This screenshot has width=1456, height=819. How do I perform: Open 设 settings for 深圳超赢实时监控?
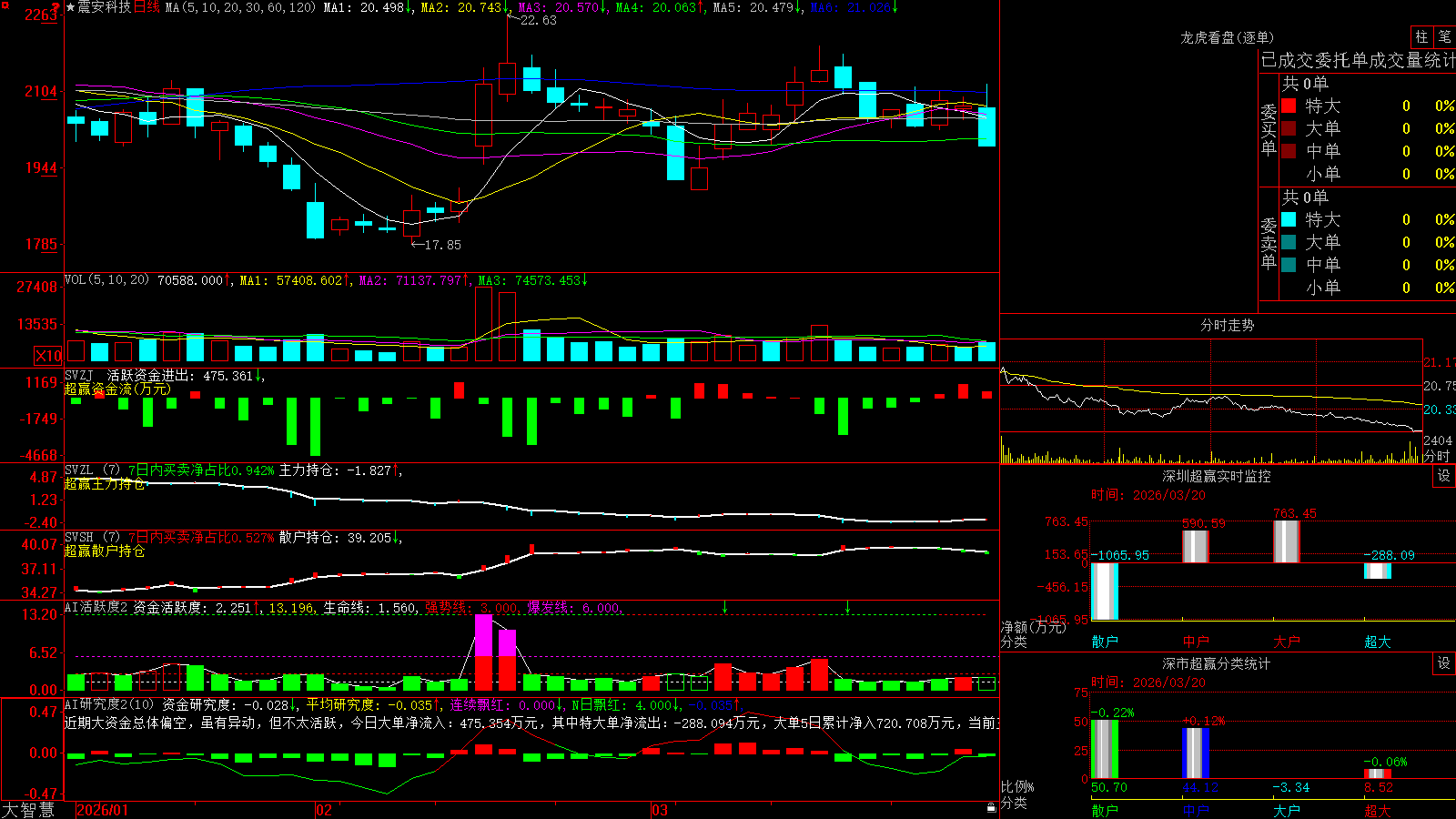[x=1444, y=476]
